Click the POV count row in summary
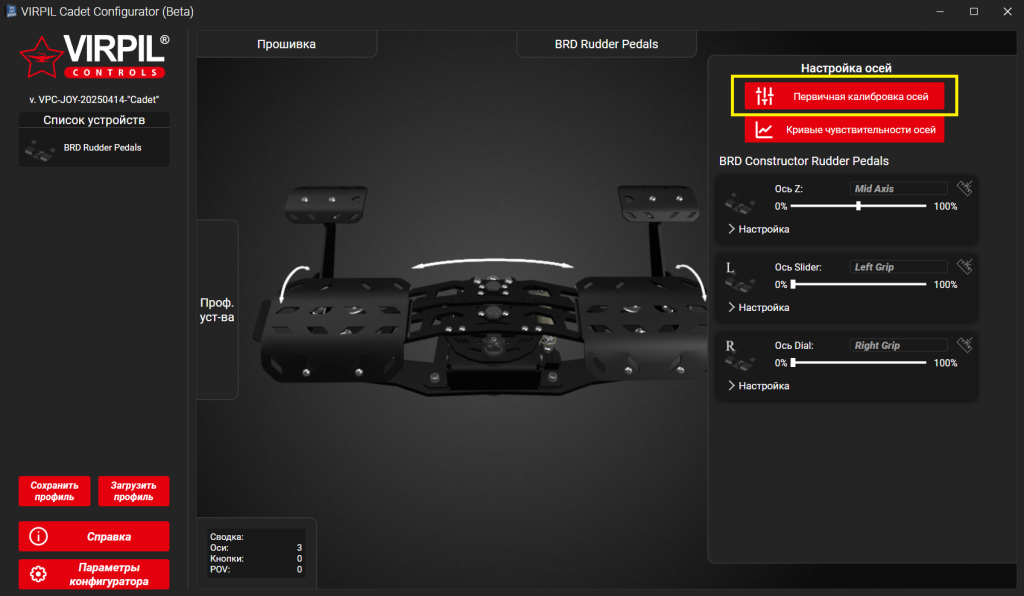 [256, 569]
